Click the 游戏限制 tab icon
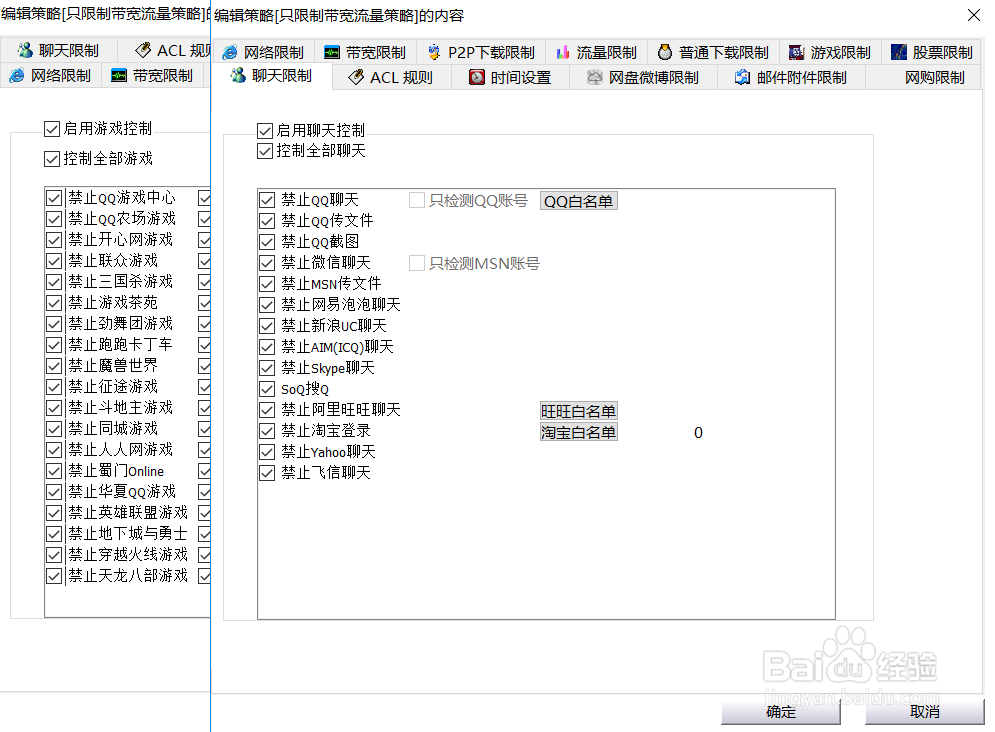Viewport: 995px width, 732px height. (796, 53)
